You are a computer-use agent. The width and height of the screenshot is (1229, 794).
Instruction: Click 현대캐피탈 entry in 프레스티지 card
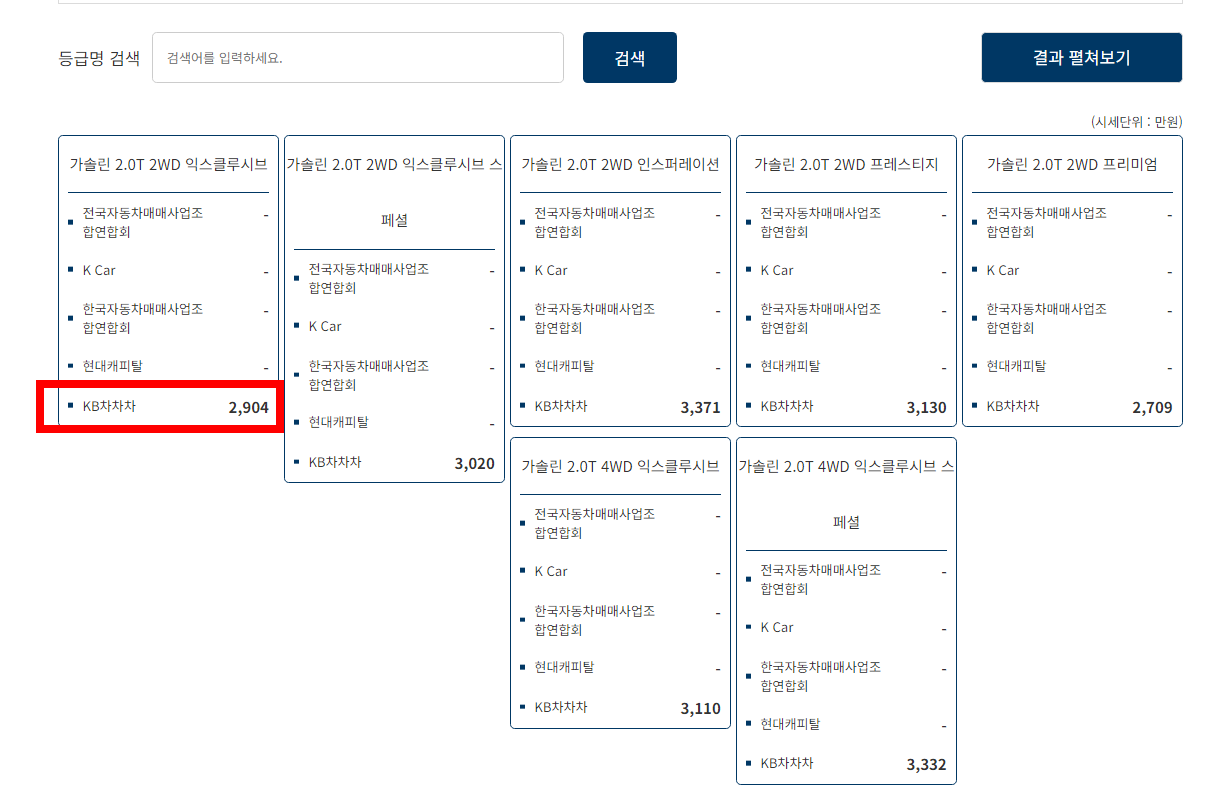(868, 366)
